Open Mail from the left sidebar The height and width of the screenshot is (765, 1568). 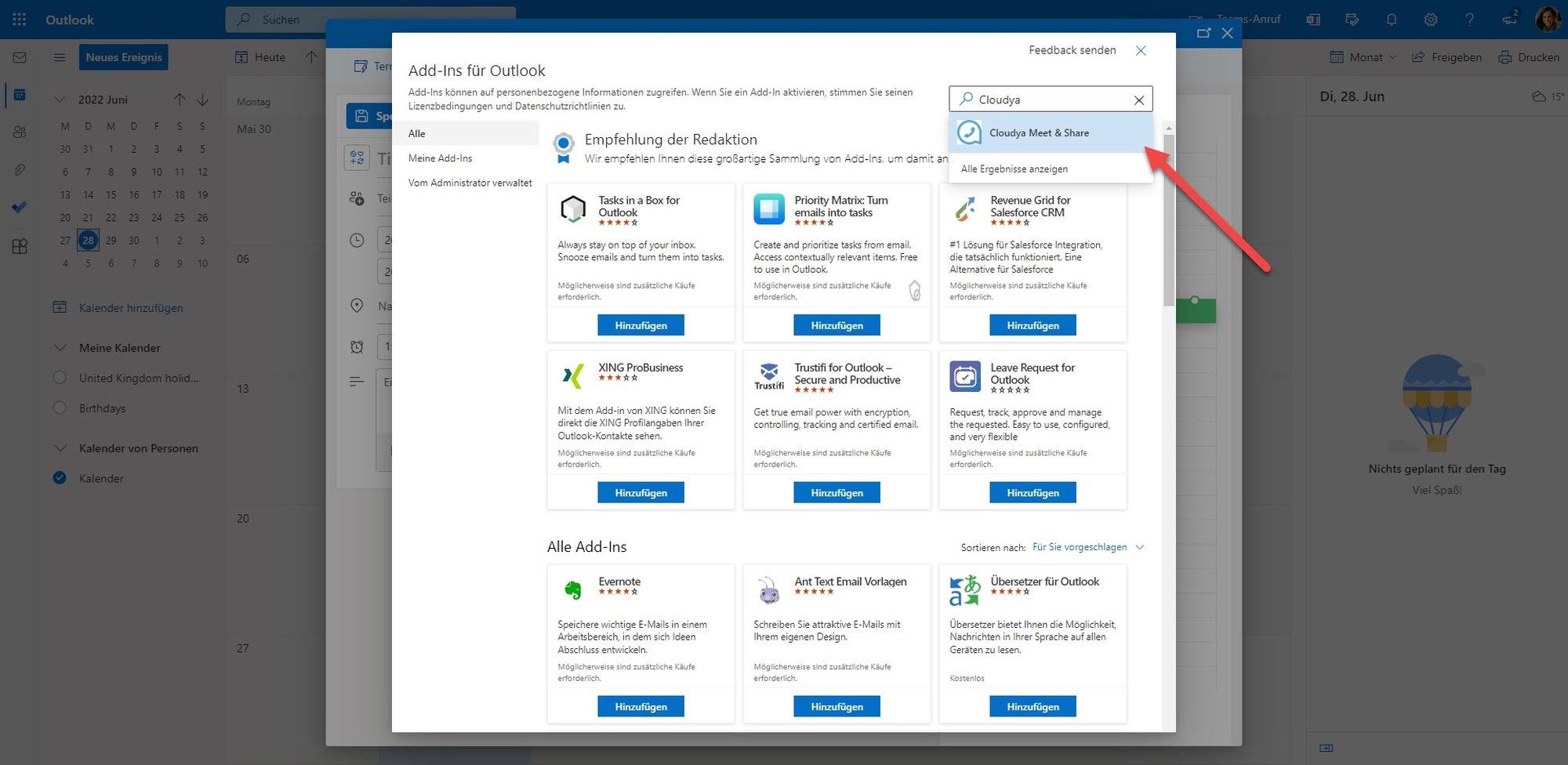pyautogui.click(x=20, y=57)
